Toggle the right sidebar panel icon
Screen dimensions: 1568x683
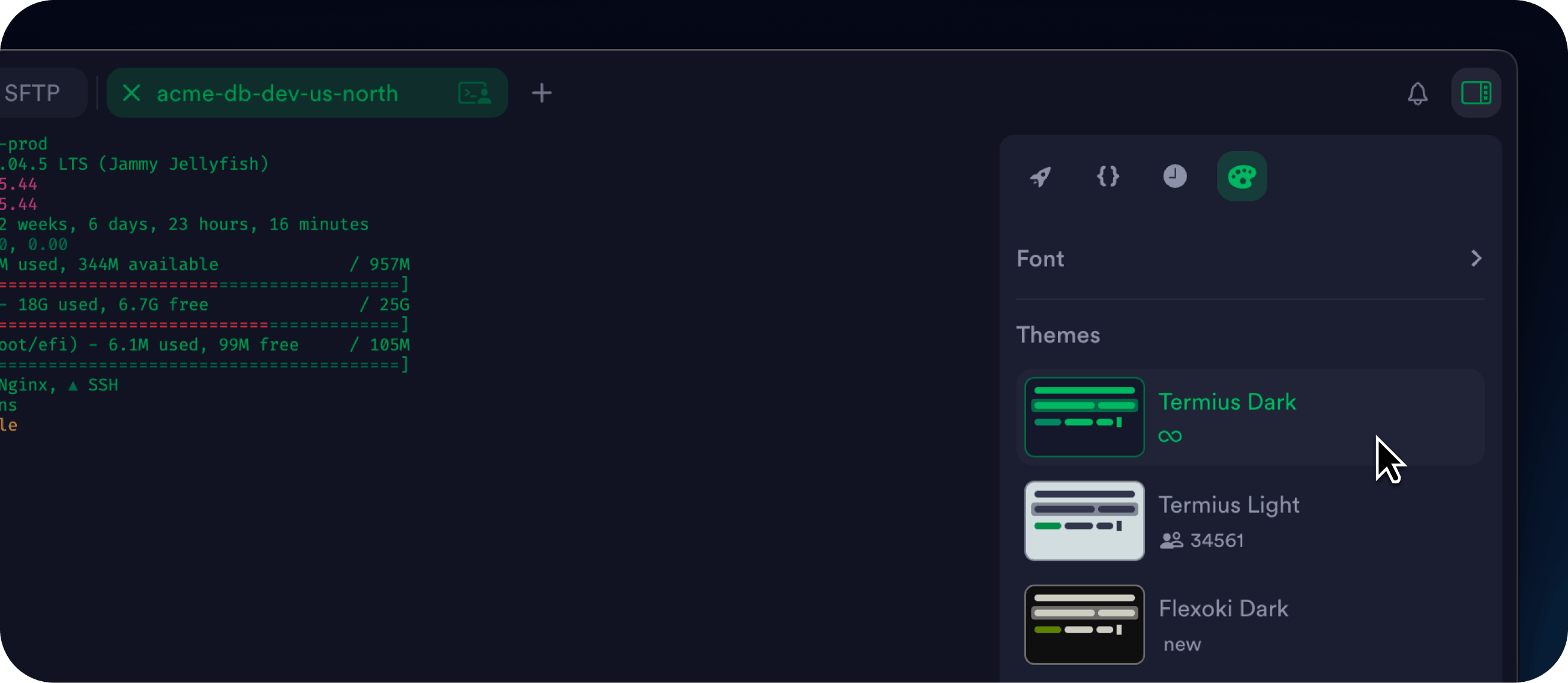[x=1476, y=94]
